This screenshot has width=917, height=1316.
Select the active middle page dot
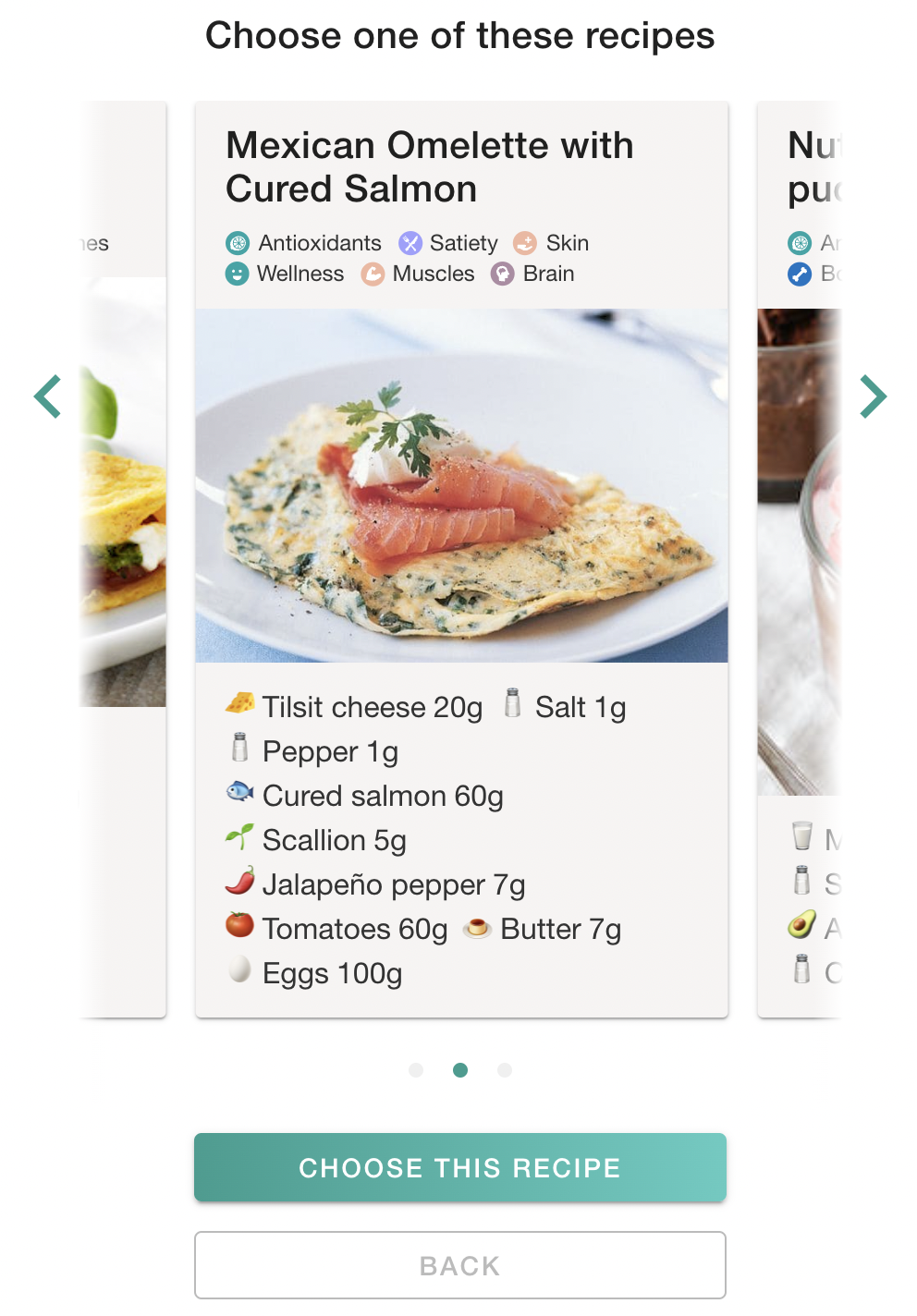click(x=460, y=1070)
